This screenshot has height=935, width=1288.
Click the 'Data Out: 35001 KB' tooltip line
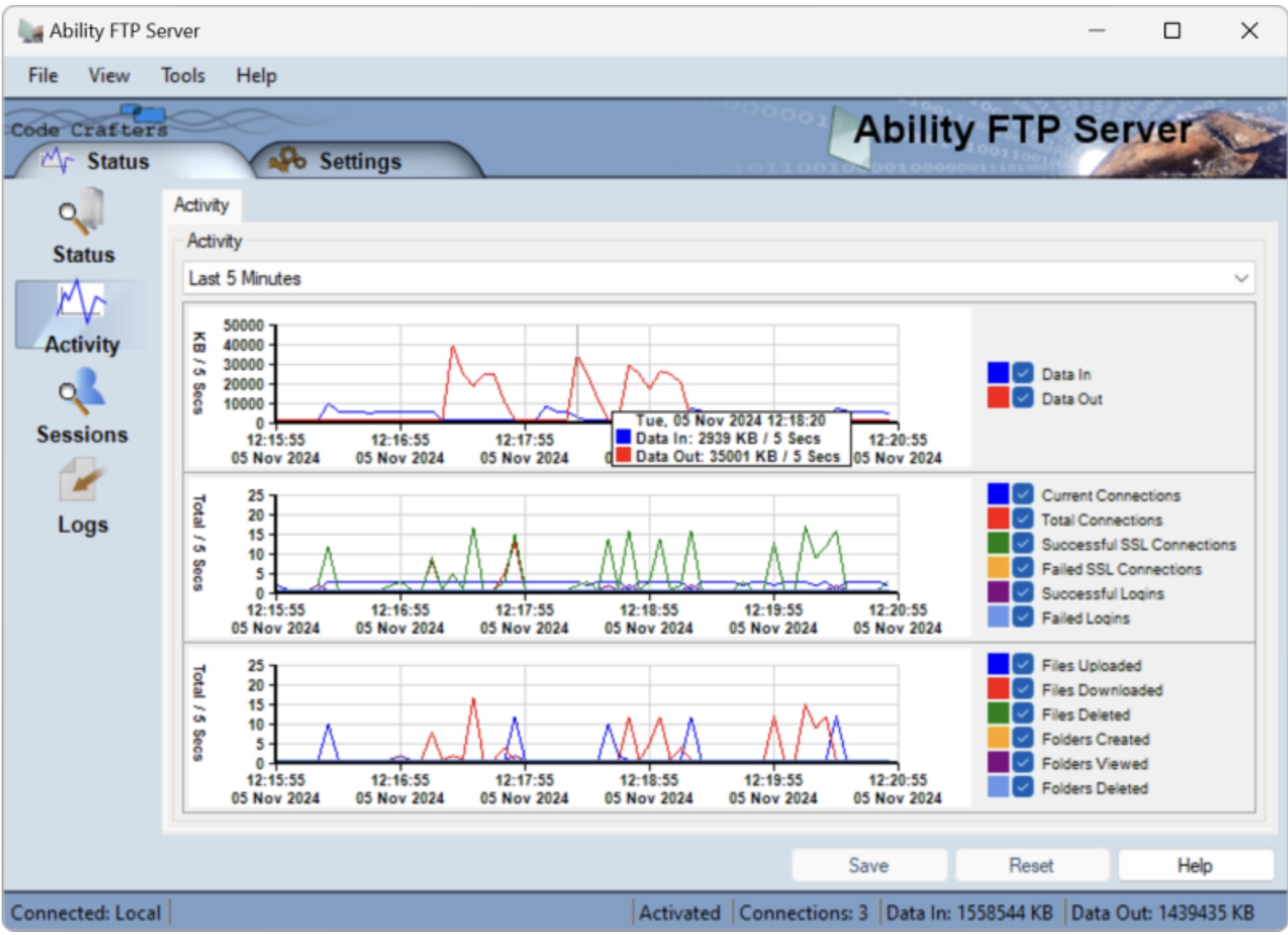click(728, 456)
